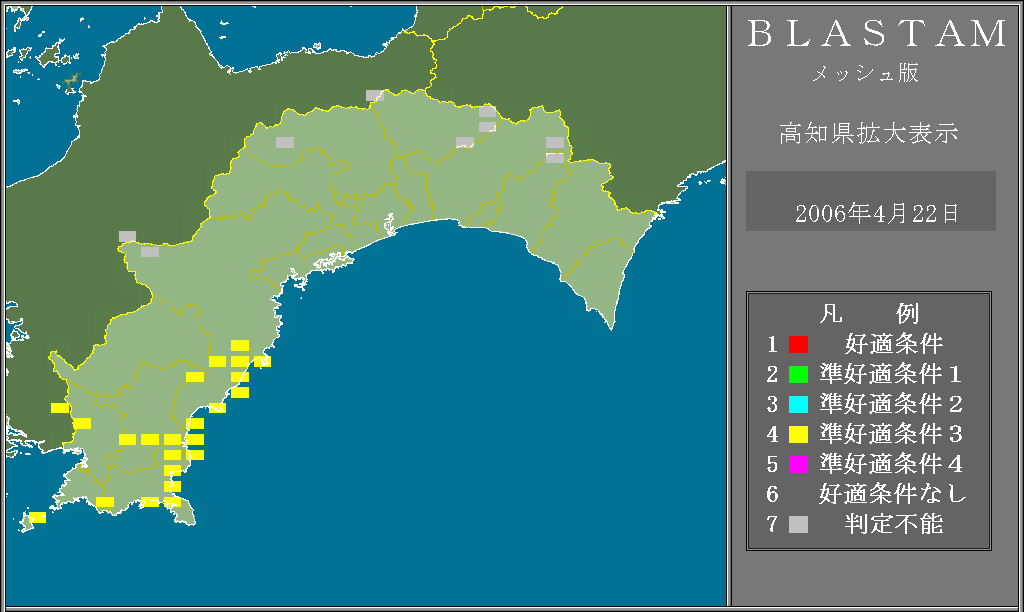Image resolution: width=1024 pixels, height=612 pixels.
Task: Click the 準好適条件1 legend label
Action: (891, 374)
